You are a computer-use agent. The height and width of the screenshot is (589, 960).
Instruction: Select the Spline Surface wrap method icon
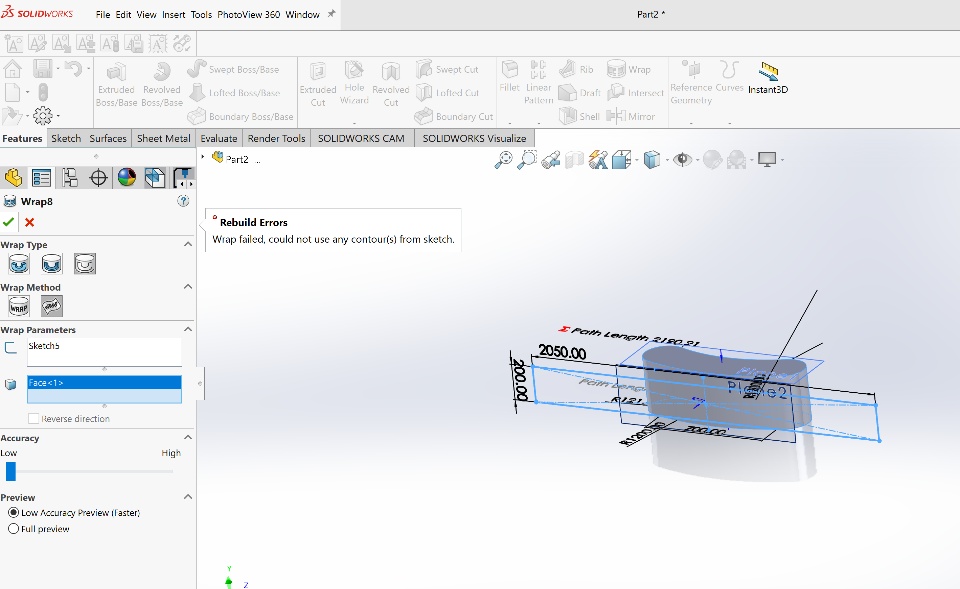[52, 307]
